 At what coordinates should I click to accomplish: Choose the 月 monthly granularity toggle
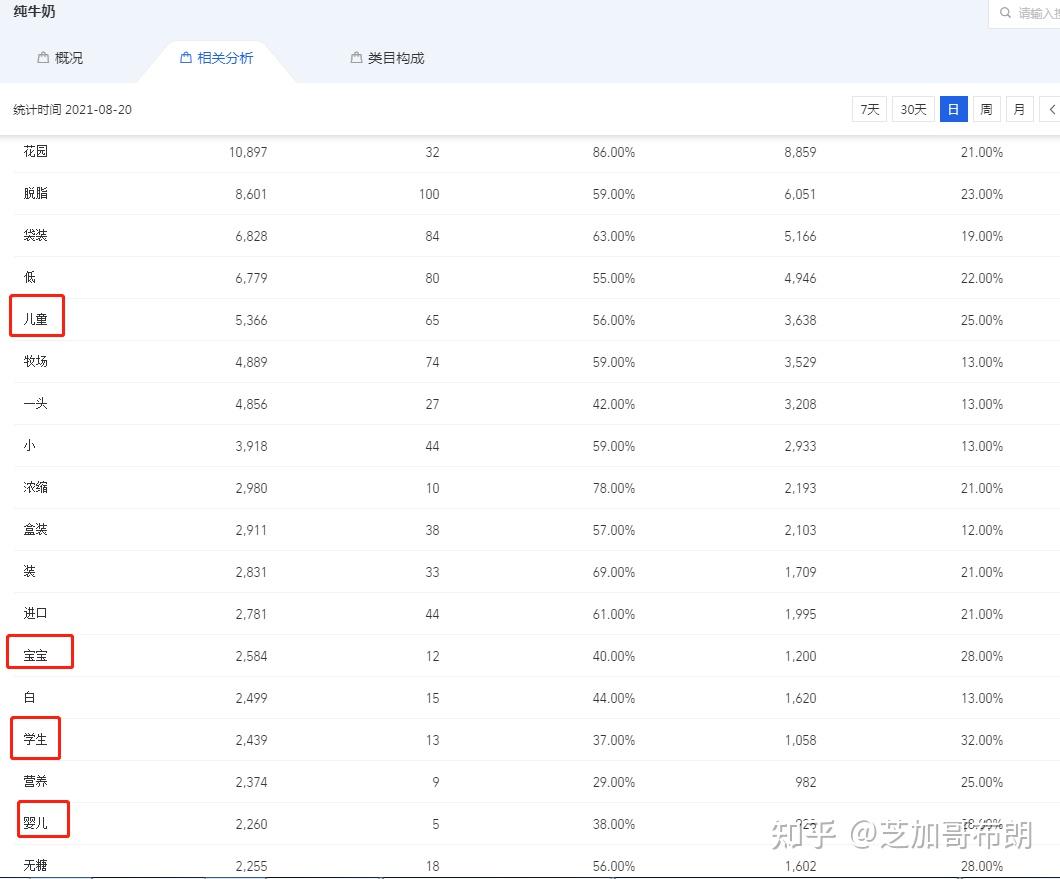(1019, 110)
